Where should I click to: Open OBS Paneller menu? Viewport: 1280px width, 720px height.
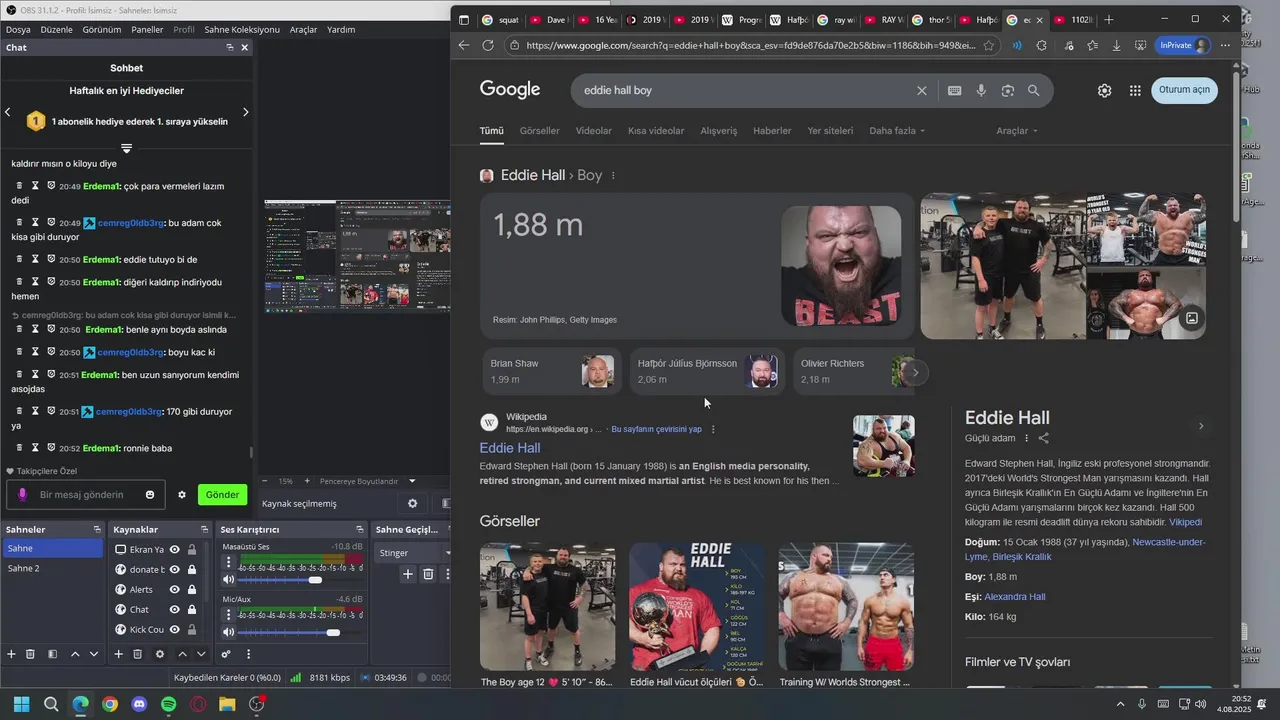tap(147, 29)
